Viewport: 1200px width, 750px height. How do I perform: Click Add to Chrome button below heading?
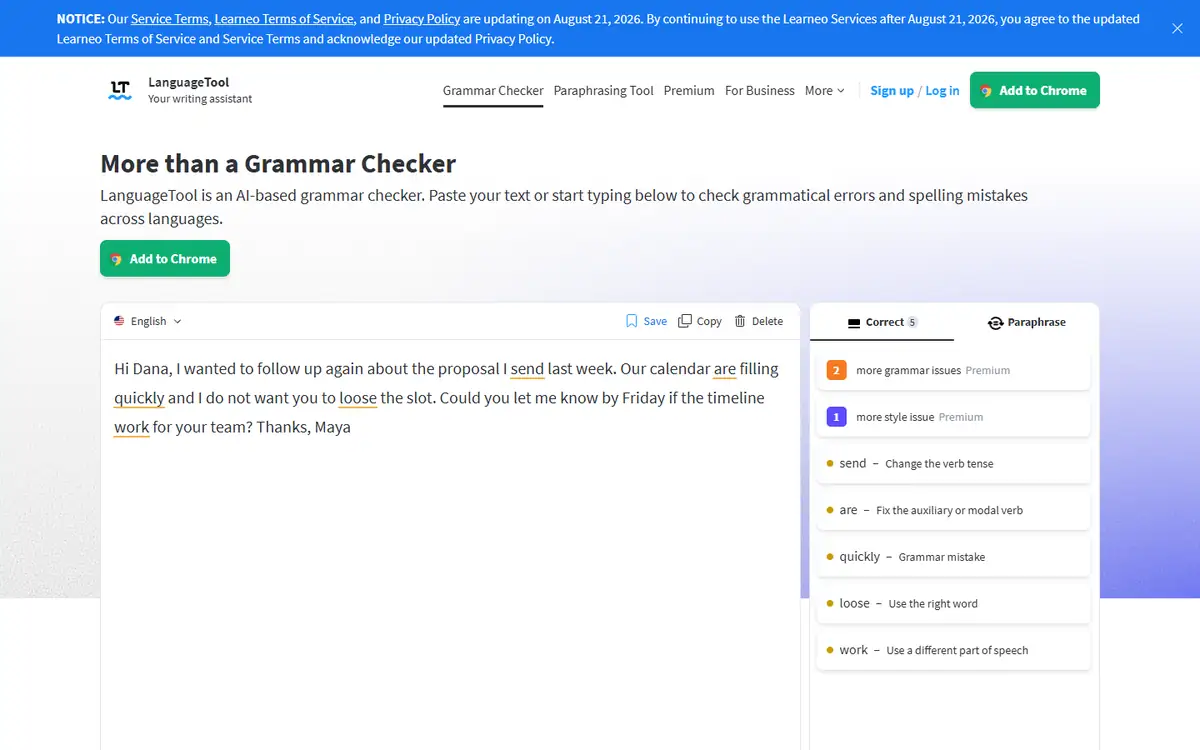165,258
